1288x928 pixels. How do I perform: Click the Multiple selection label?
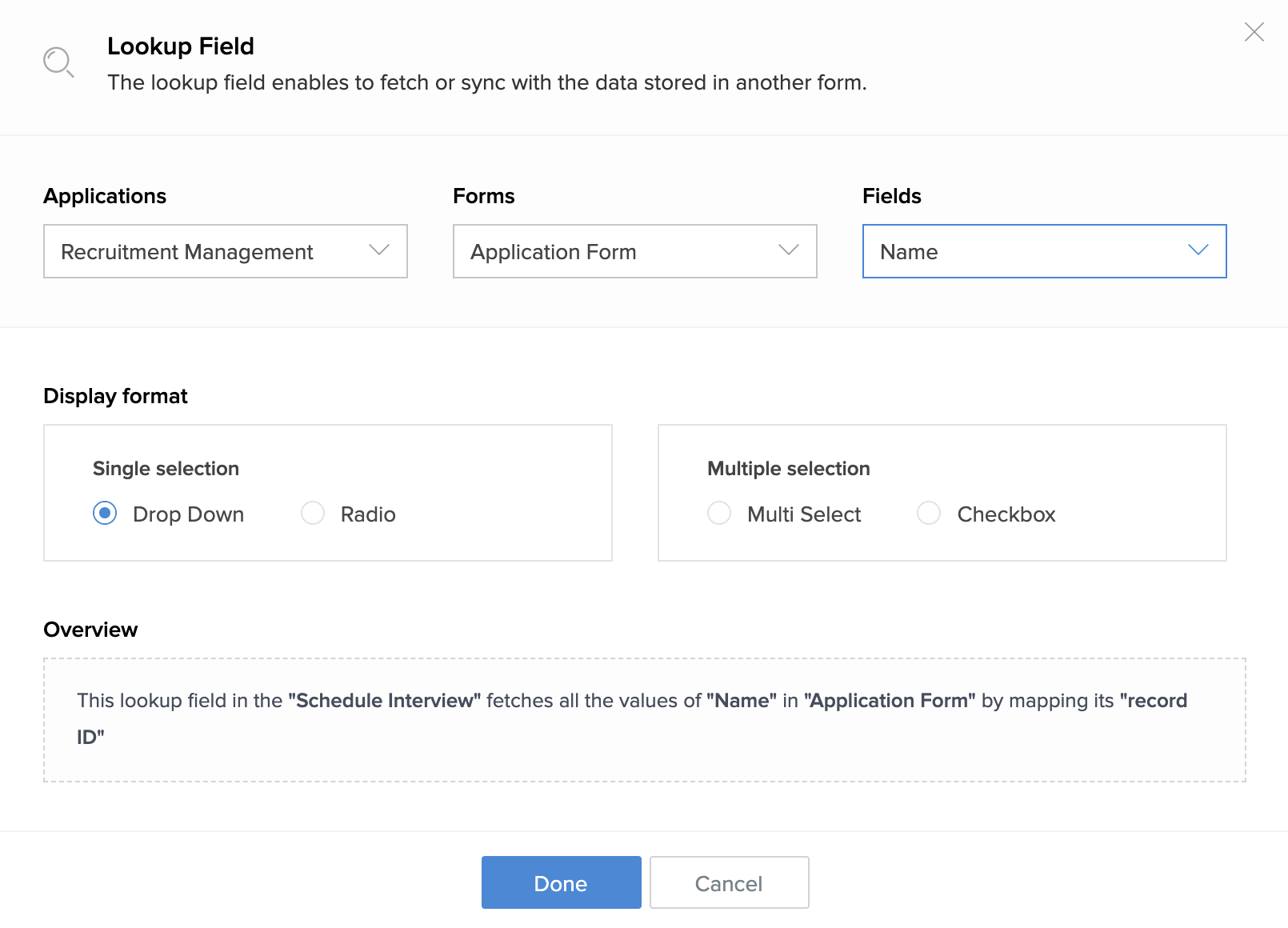pos(788,469)
